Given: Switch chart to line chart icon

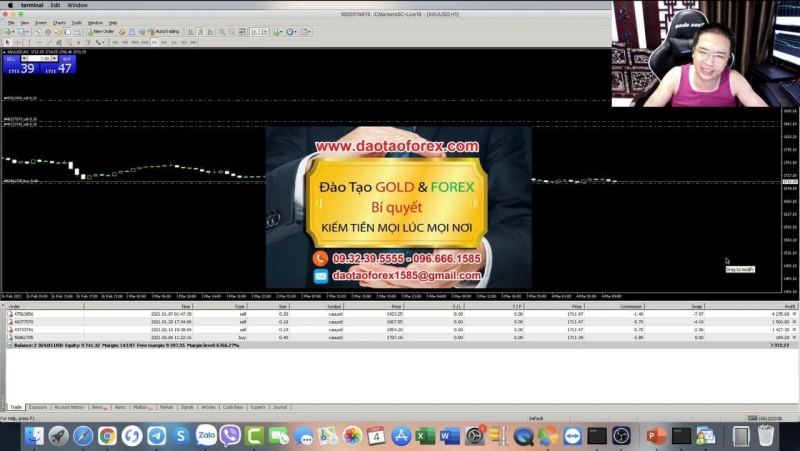Looking at the screenshot, I should 210,32.
